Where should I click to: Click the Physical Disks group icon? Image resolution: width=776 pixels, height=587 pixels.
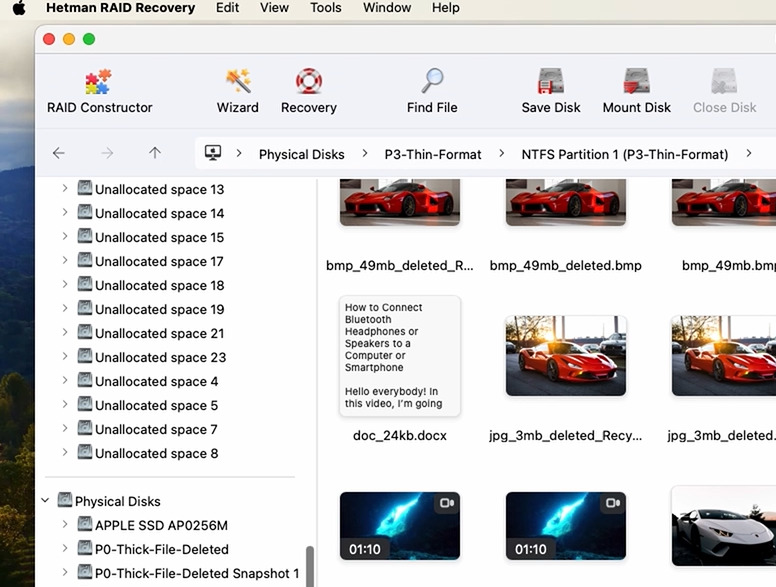pos(65,500)
